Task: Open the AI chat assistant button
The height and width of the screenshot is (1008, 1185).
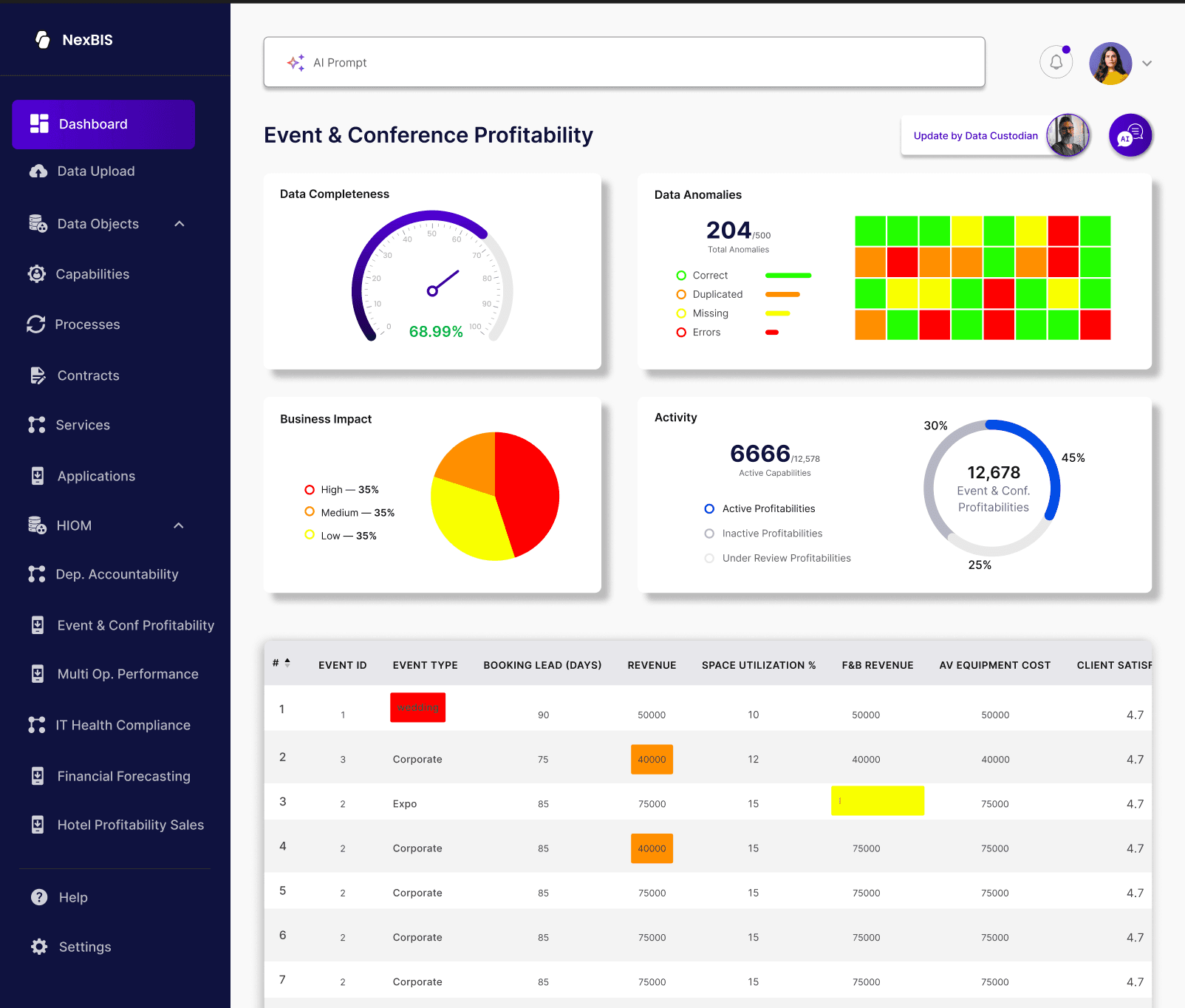Action: pyautogui.click(x=1130, y=135)
